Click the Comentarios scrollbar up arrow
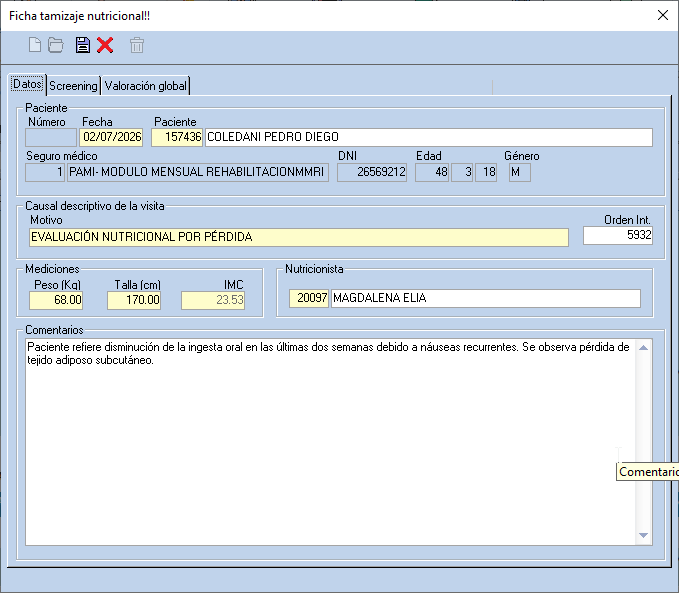This screenshot has height=593, width=679. pos(643,348)
